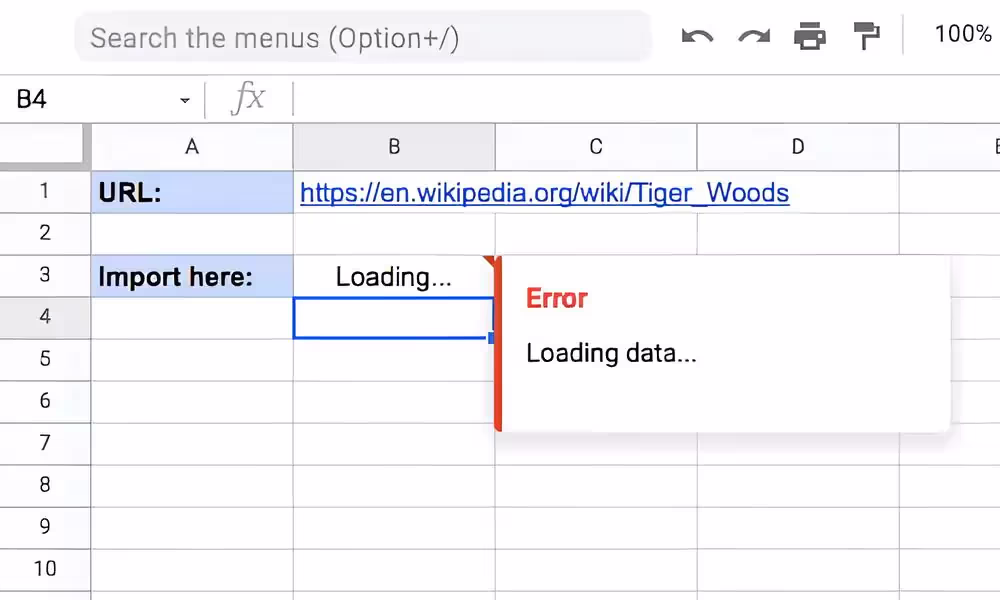This screenshot has width=1000, height=600.
Task: Click the selected empty cell B4
Action: pyautogui.click(x=393, y=318)
